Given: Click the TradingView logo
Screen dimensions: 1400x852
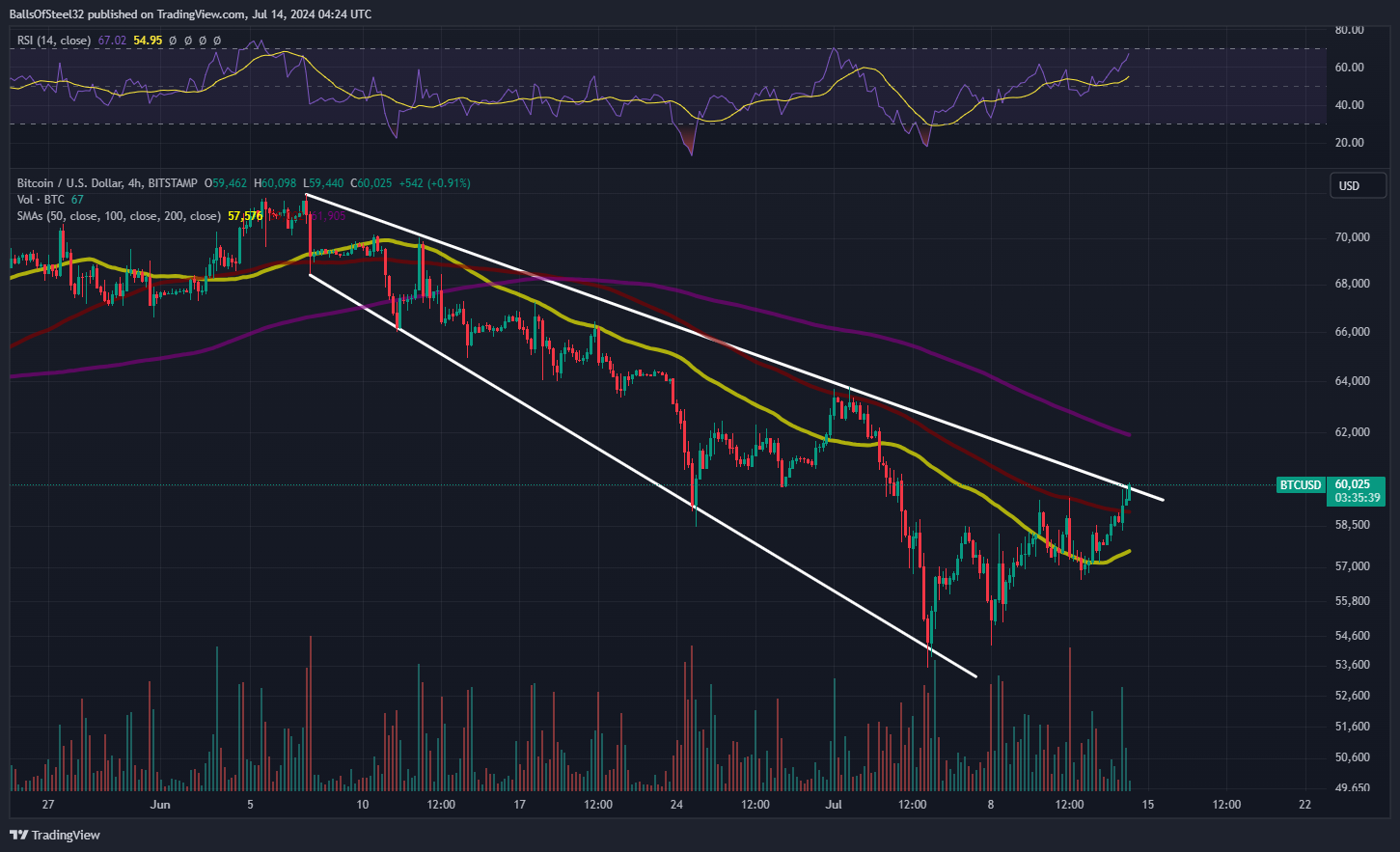Looking at the screenshot, I should [x=55, y=835].
